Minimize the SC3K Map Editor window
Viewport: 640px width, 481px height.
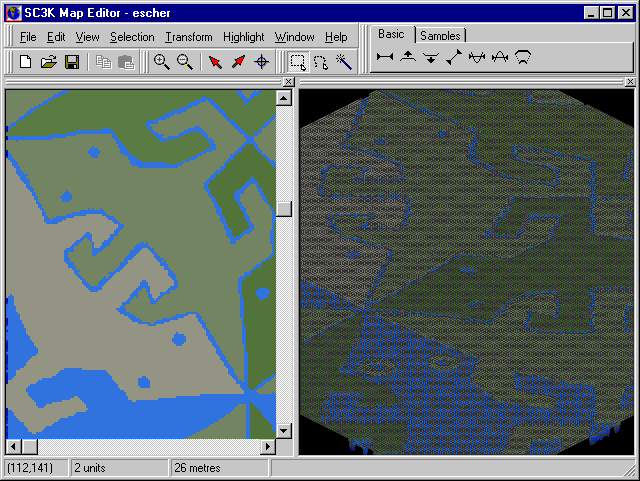tap(591, 13)
